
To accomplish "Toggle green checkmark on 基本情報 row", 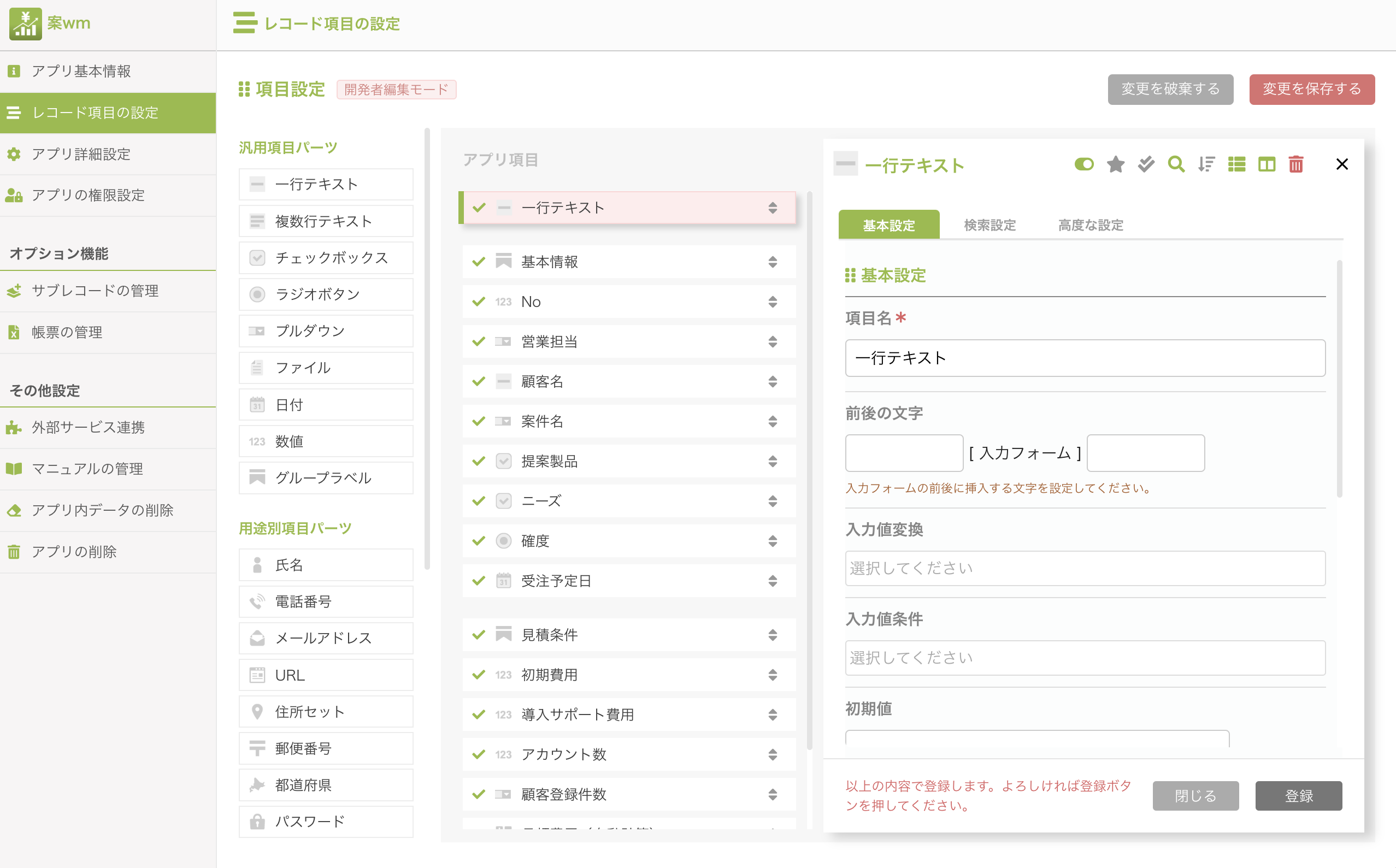I will (x=478, y=262).
